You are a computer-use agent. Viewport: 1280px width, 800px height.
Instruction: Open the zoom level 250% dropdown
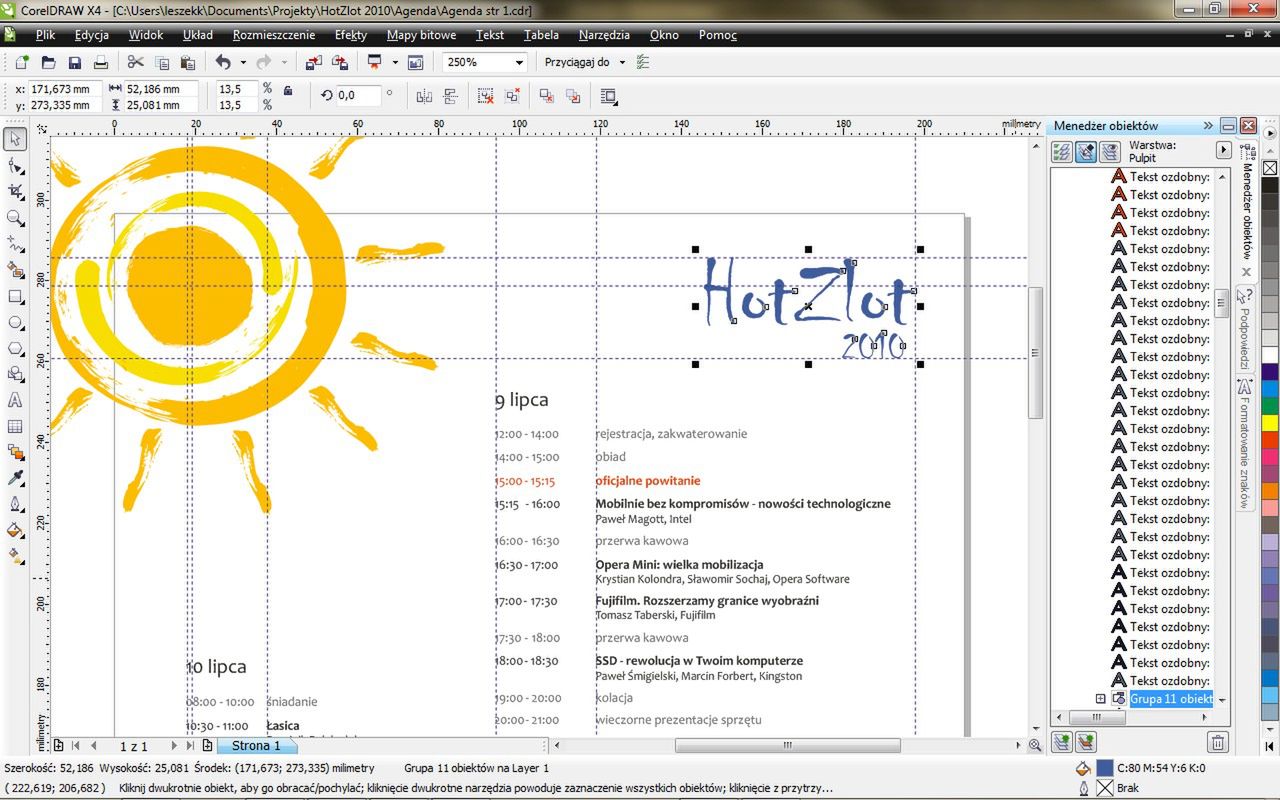518,62
